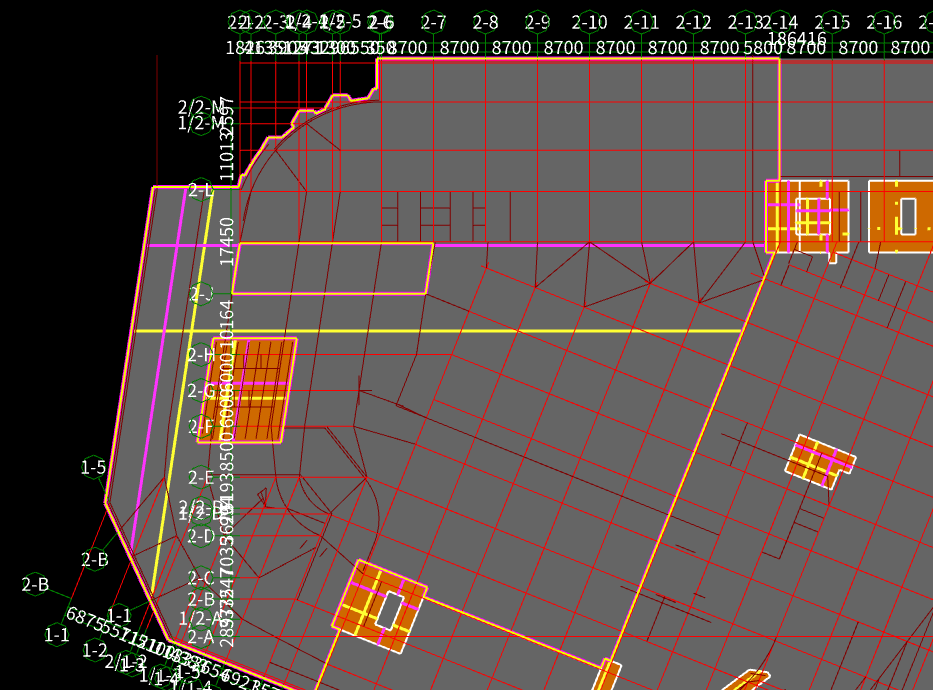Click the 1-5 angled axis label
933x690 pixels.
[93, 467]
